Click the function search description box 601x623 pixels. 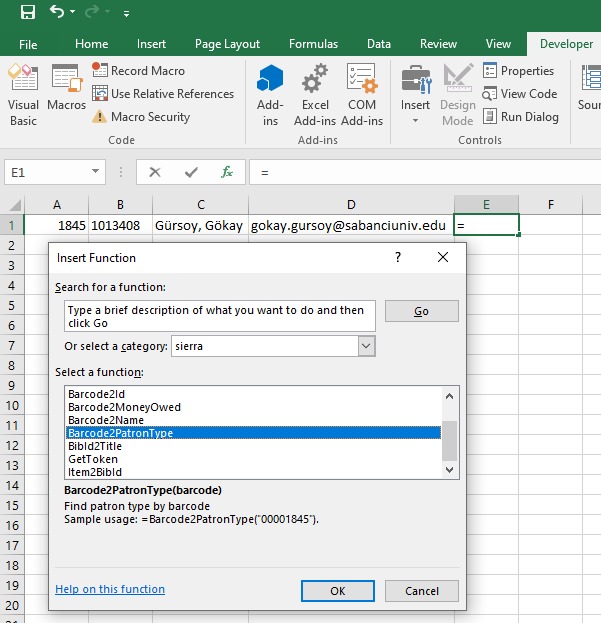(x=220, y=316)
